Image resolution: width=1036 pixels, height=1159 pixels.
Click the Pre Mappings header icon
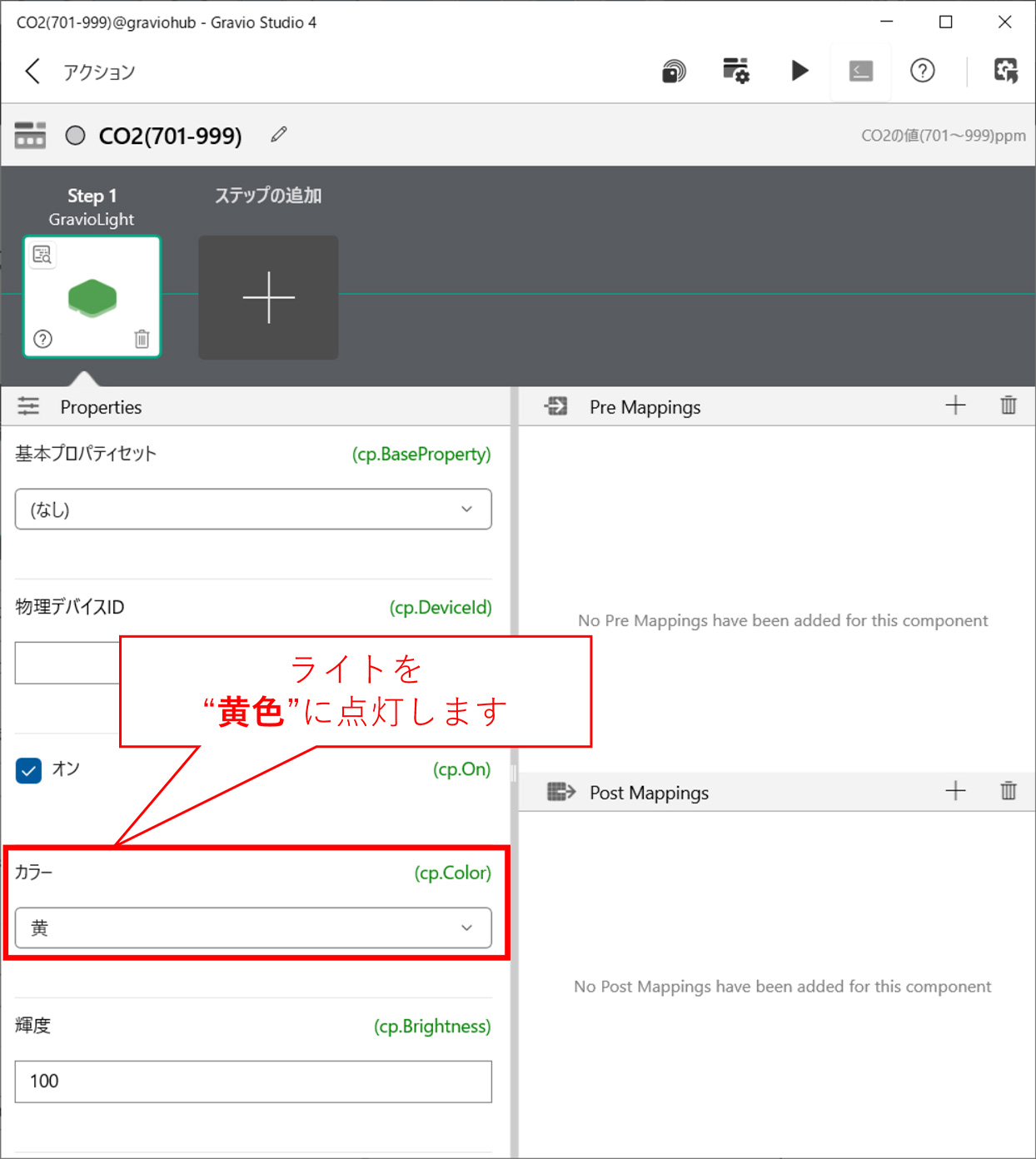point(555,406)
